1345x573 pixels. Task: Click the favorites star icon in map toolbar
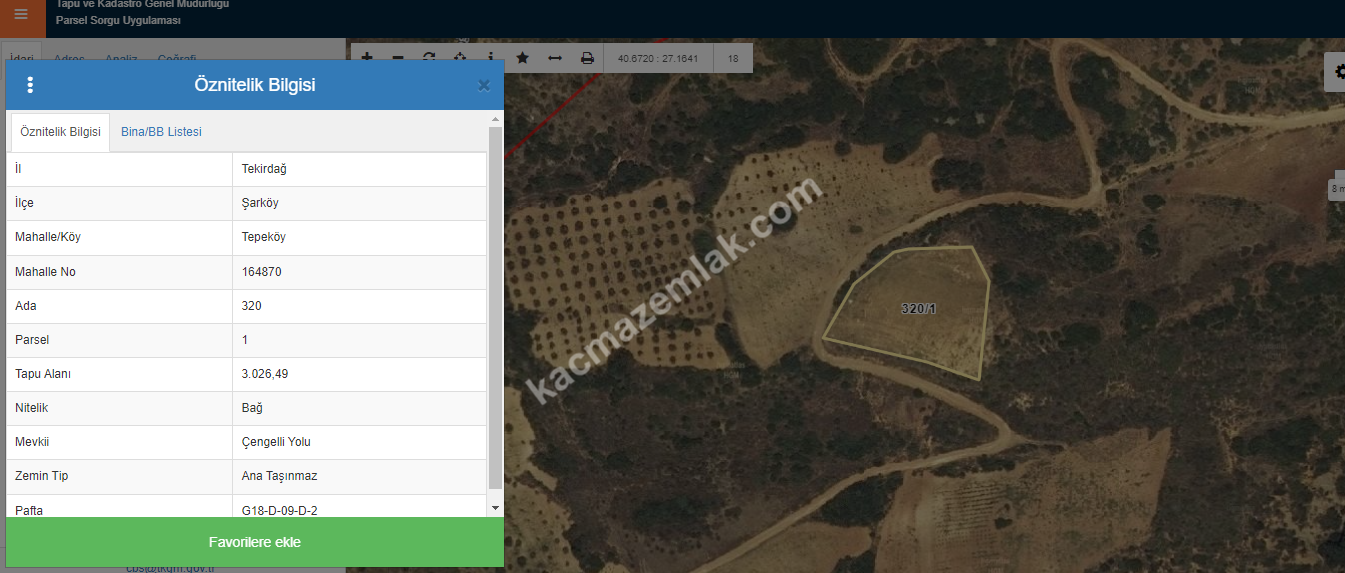tap(522, 58)
